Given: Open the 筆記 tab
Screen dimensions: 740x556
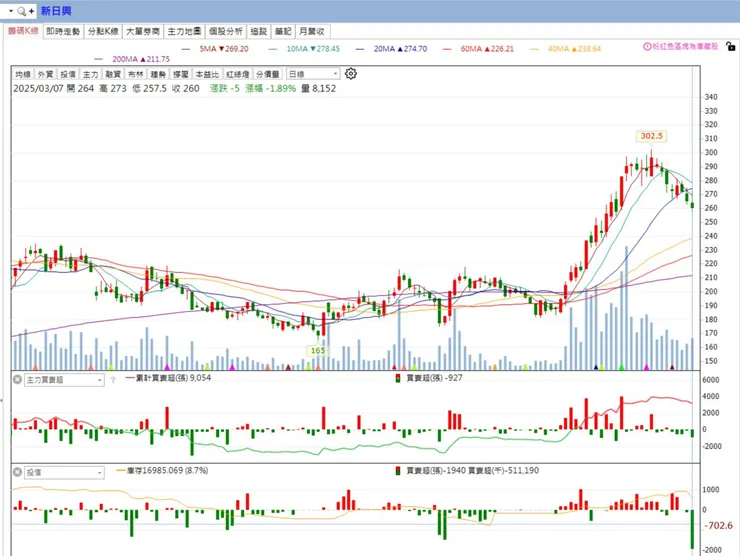Looking at the screenshot, I should [x=283, y=32].
